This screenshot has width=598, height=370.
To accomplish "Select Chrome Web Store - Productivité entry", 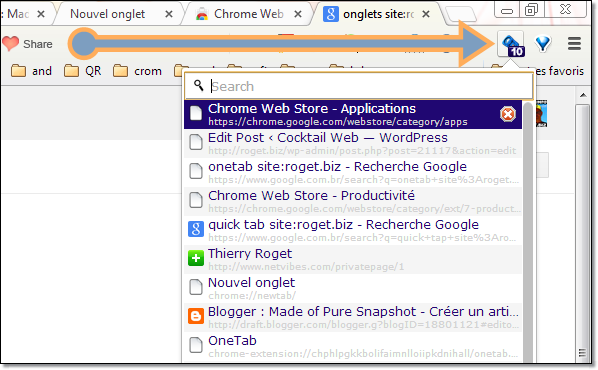I will click(353, 201).
